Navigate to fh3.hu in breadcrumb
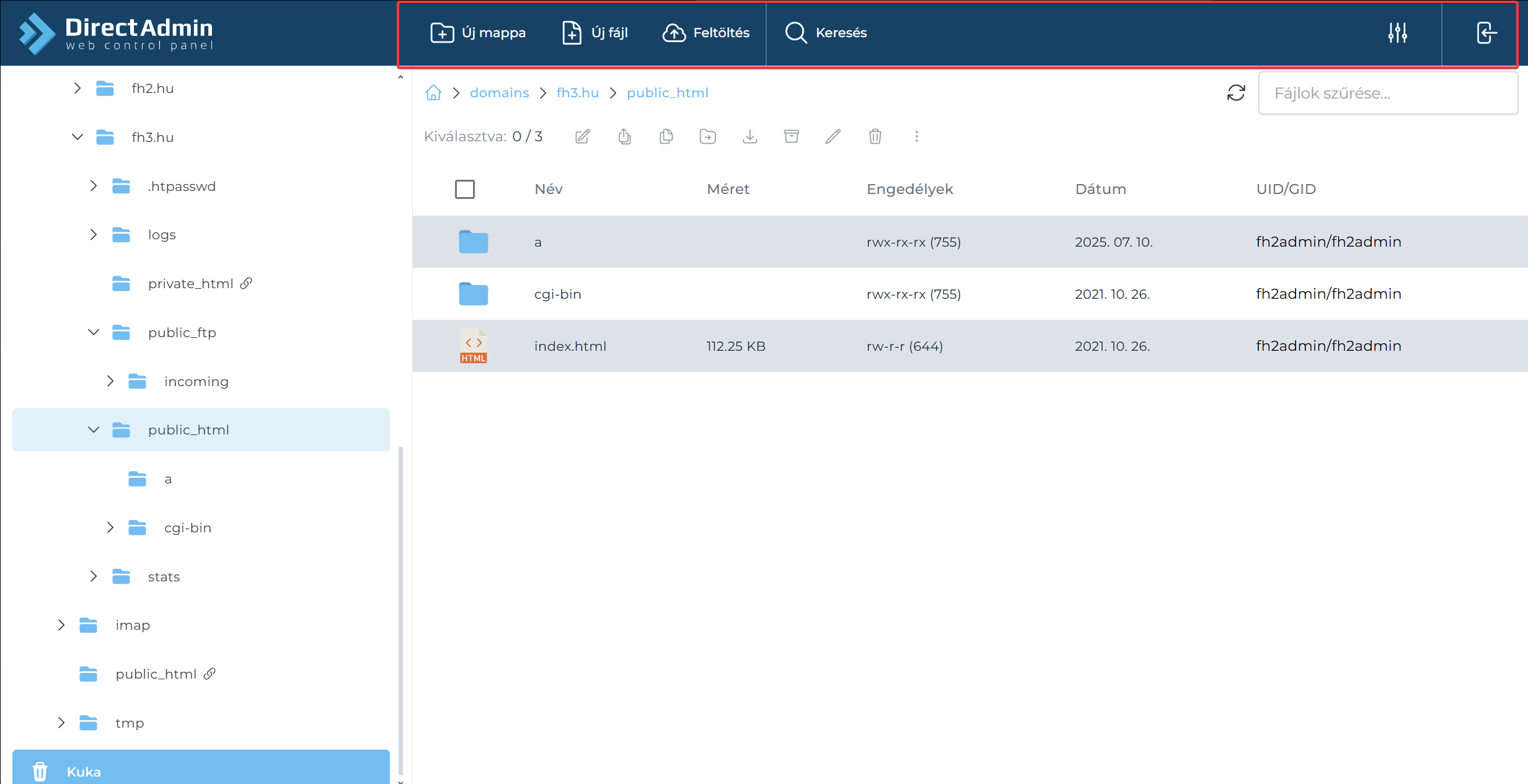Viewport: 1528px width, 784px height. pyautogui.click(x=577, y=93)
